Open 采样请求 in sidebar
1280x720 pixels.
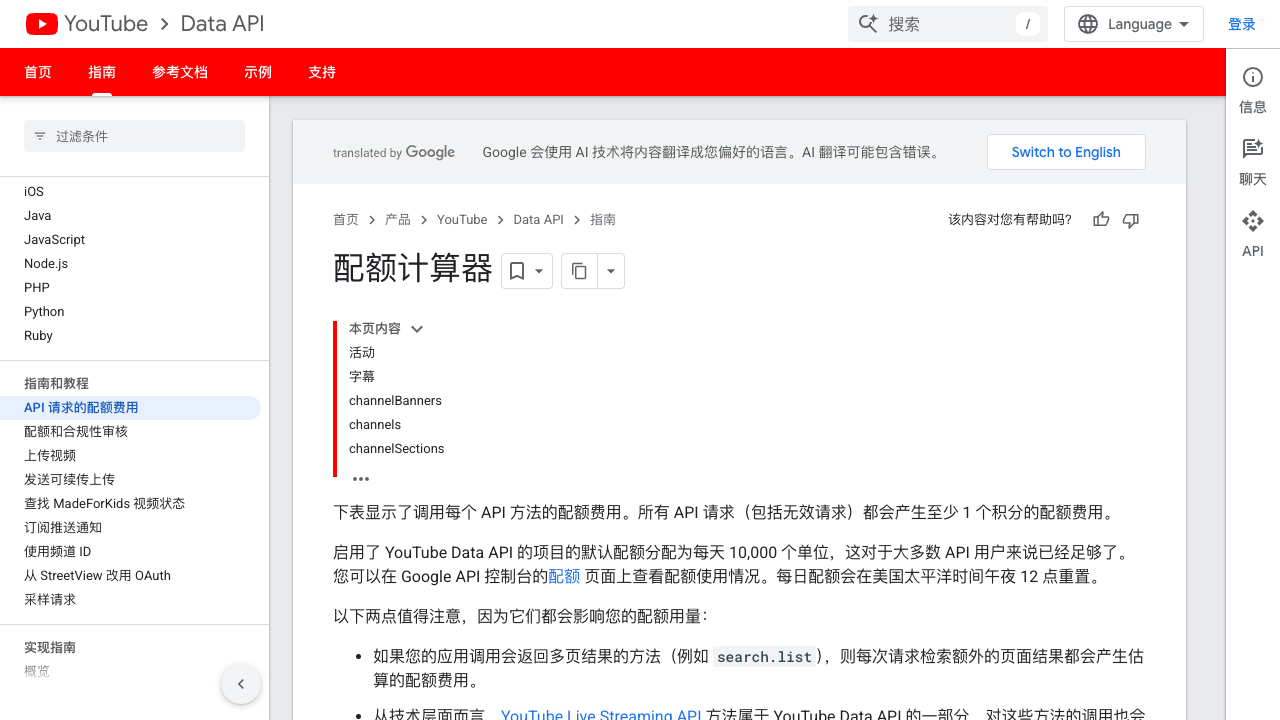click(x=50, y=600)
